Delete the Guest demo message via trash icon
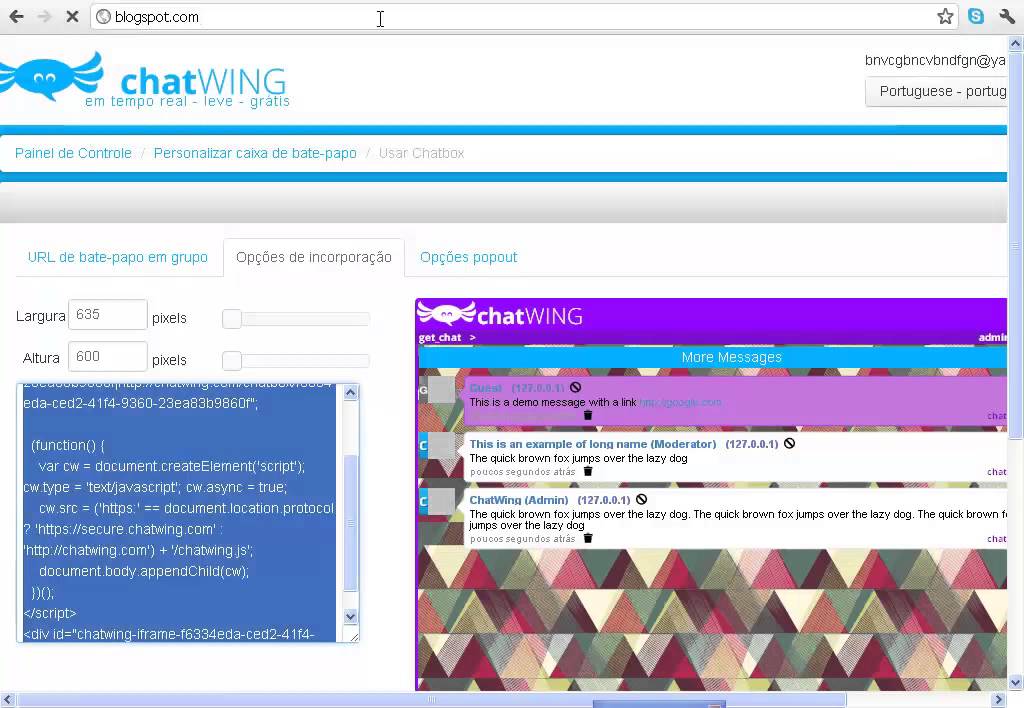Image resolution: width=1024 pixels, height=708 pixels. coord(588,415)
